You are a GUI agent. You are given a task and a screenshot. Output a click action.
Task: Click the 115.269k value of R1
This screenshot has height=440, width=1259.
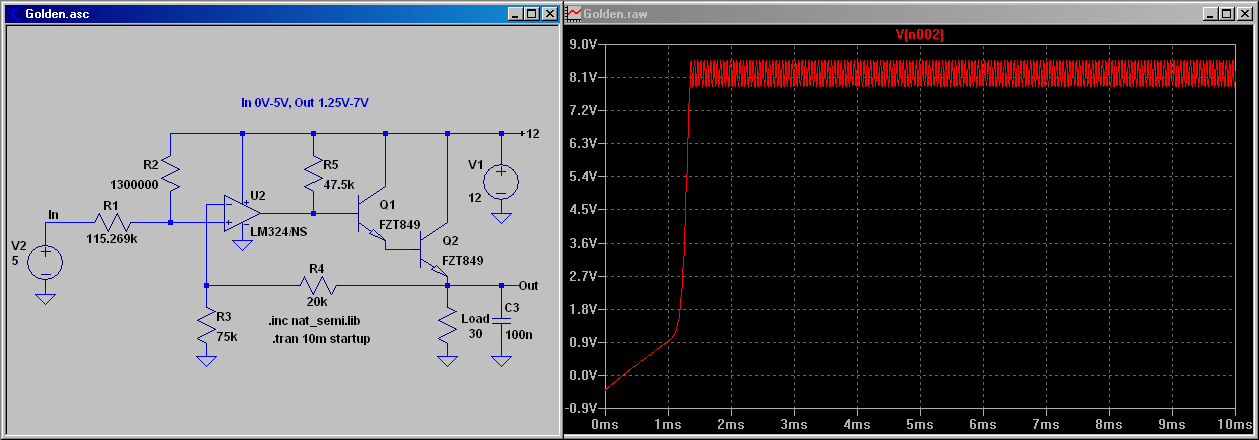[110, 240]
